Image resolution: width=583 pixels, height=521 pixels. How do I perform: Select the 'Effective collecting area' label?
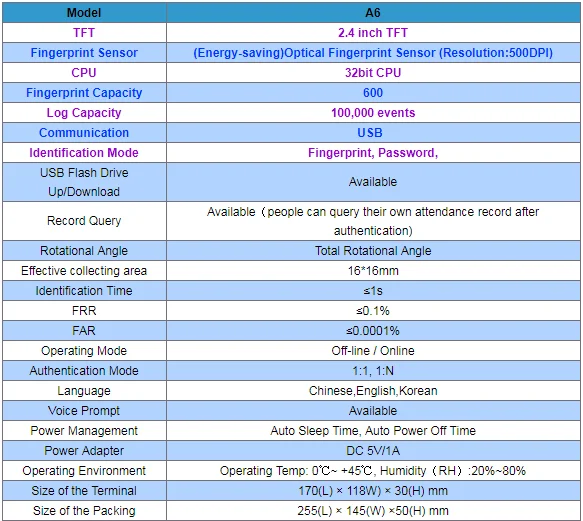tap(84, 271)
